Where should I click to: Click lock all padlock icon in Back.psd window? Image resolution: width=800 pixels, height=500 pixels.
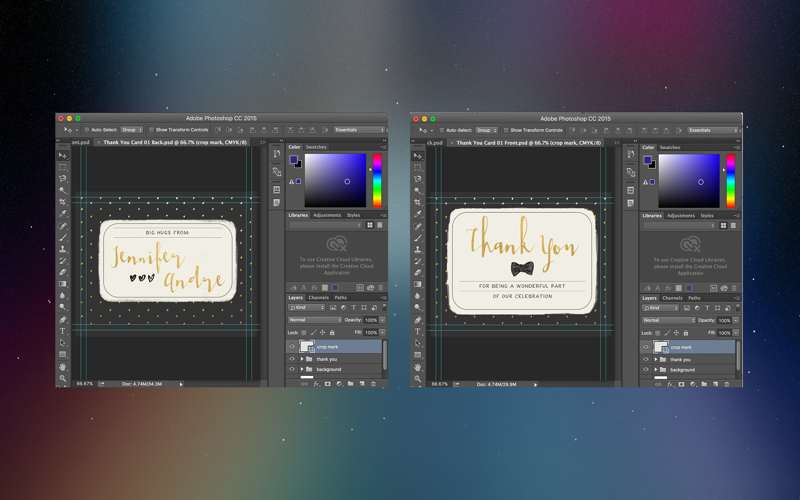332,333
